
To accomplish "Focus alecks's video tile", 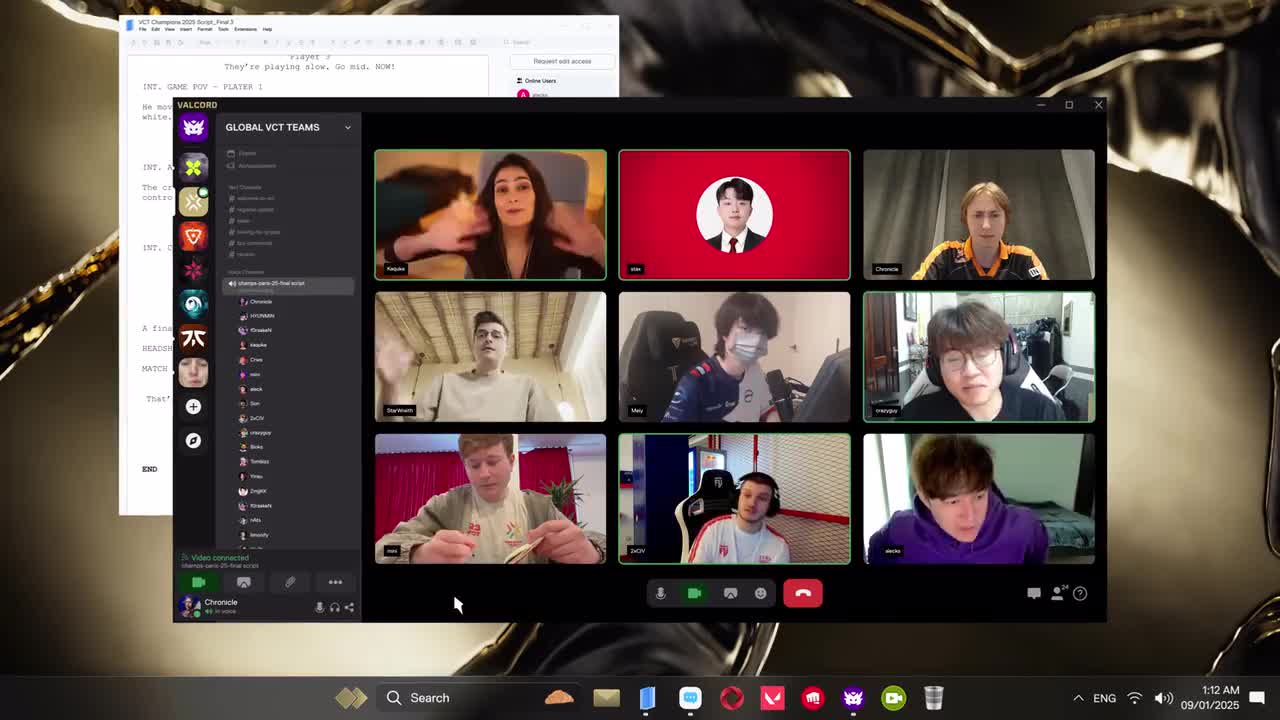I will 979,499.
